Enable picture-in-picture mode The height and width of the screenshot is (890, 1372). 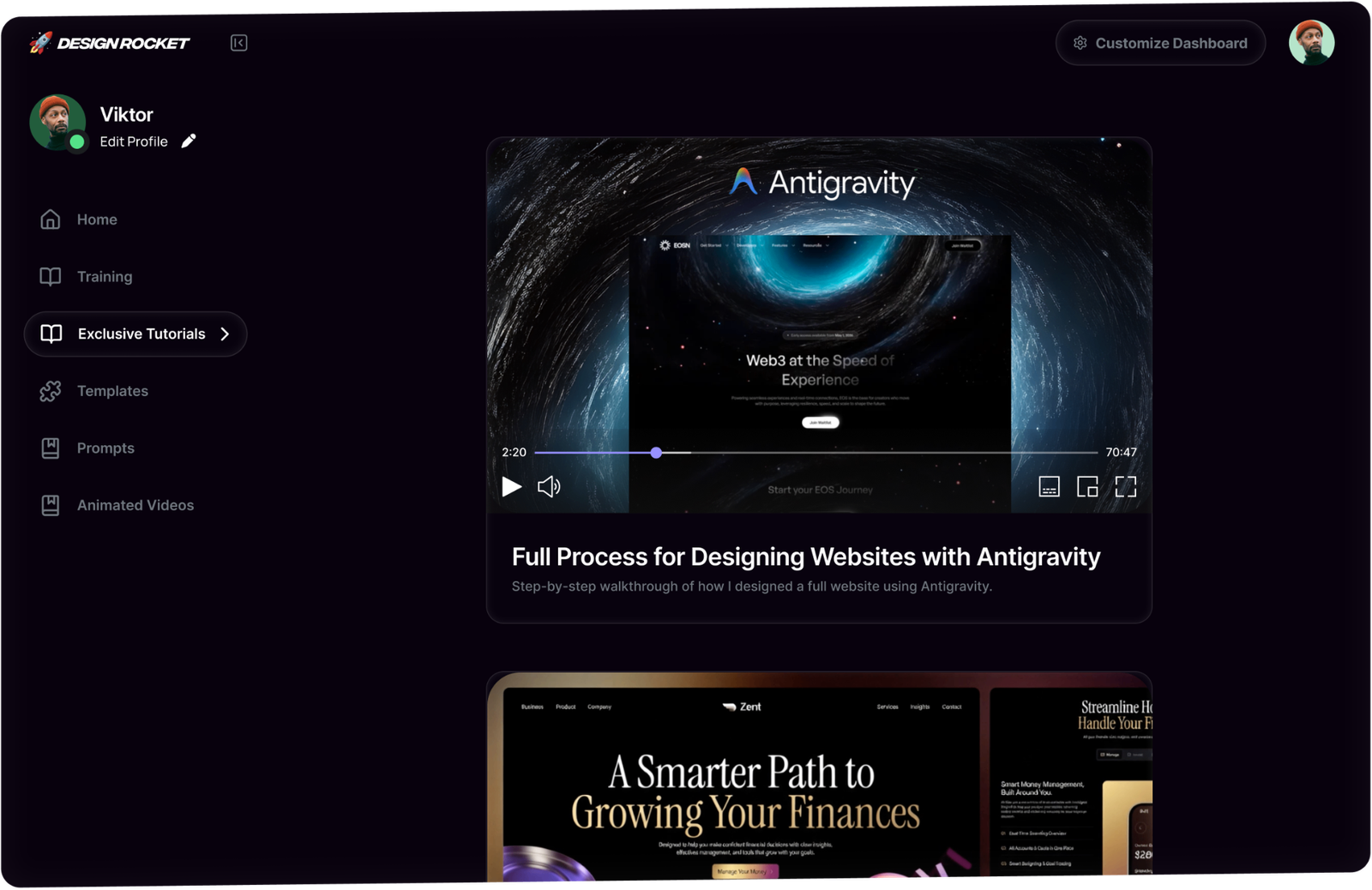[x=1087, y=487]
